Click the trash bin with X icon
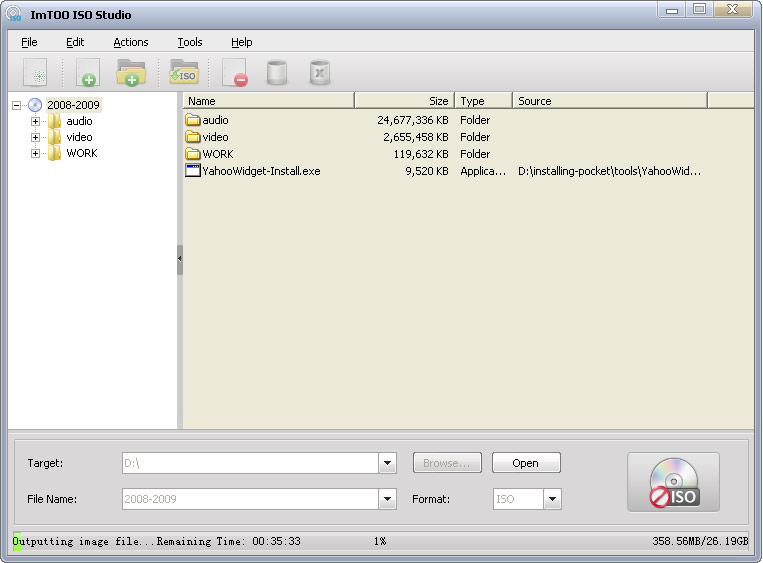Screen dimensions: 763x563 pyautogui.click(x=320, y=73)
